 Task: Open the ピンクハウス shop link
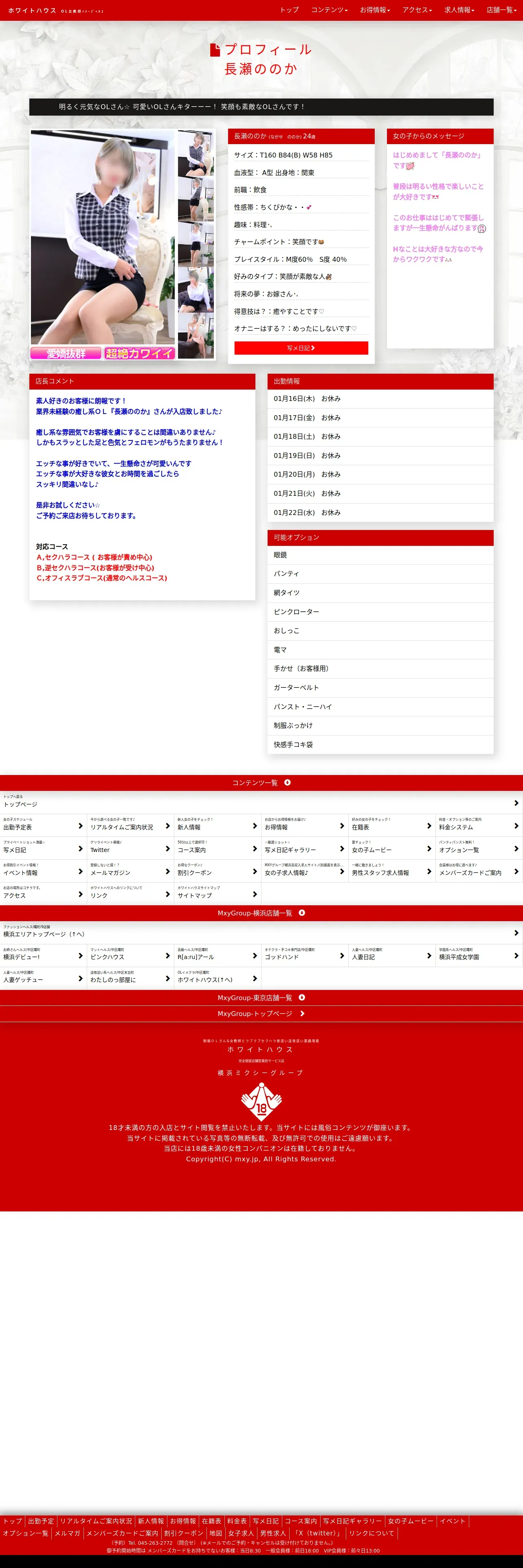tap(130, 956)
